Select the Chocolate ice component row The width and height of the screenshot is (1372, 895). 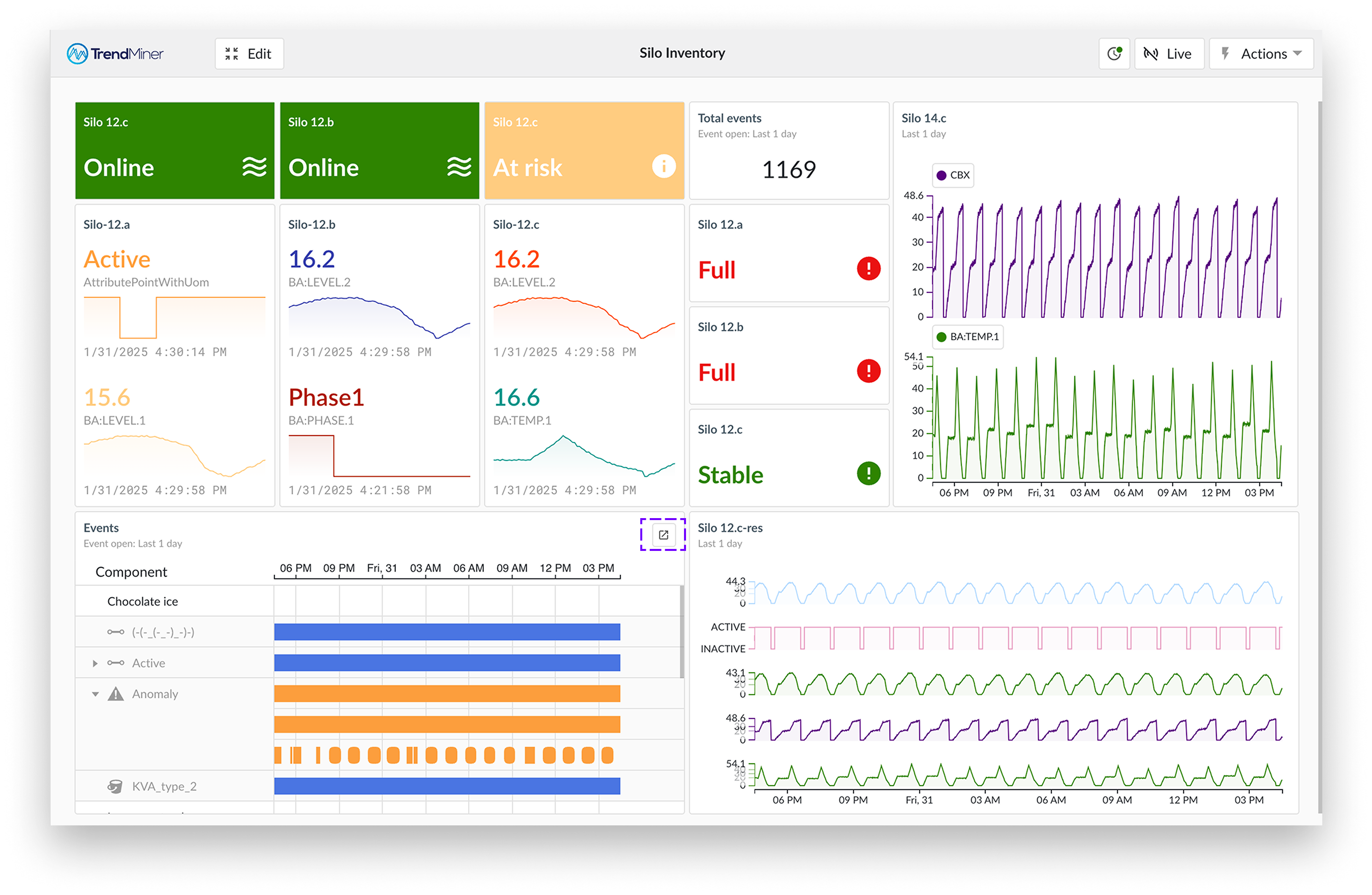(x=142, y=602)
